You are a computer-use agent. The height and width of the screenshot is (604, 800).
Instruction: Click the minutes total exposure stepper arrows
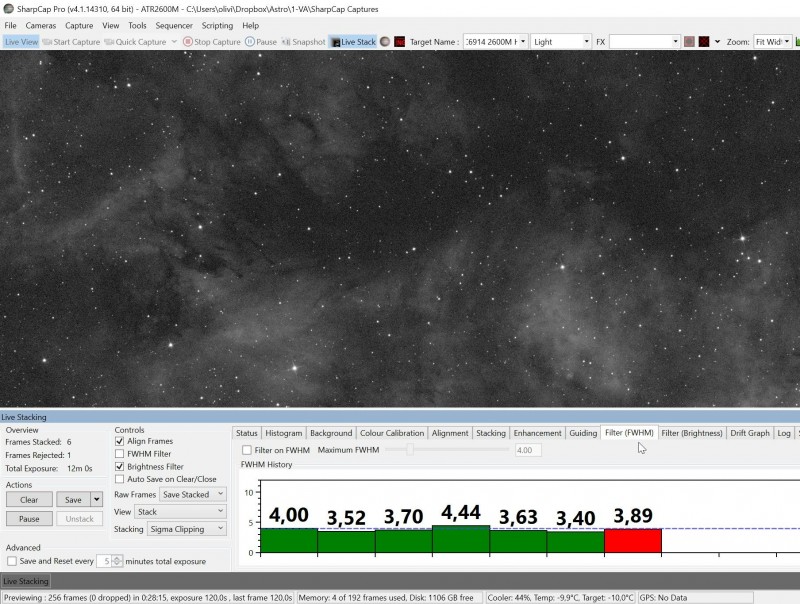(x=117, y=561)
